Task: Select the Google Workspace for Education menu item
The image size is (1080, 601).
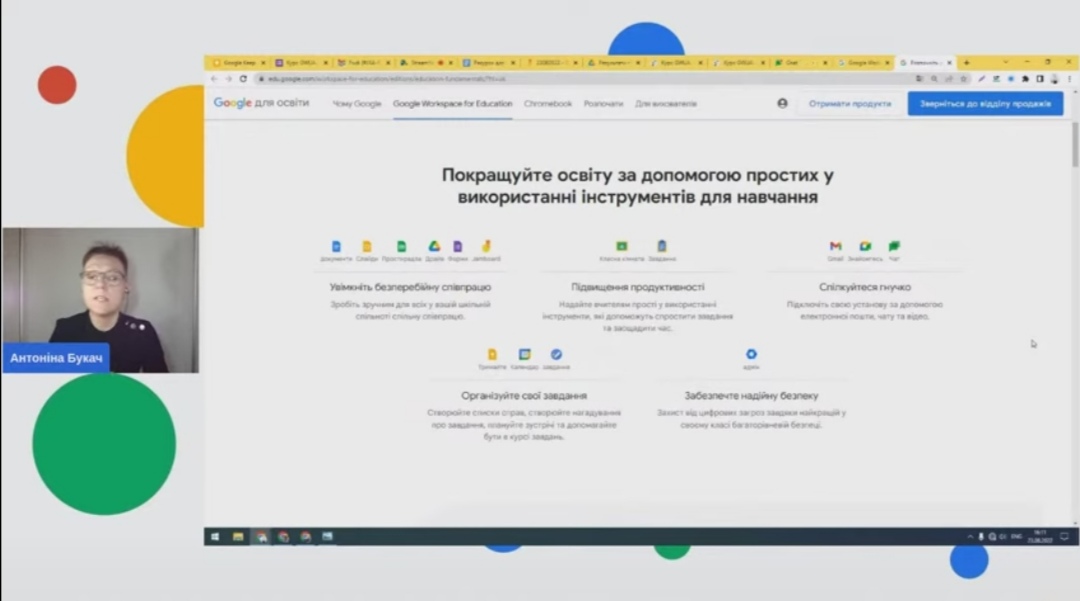Action: pyautogui.click(x=453, y=104)
